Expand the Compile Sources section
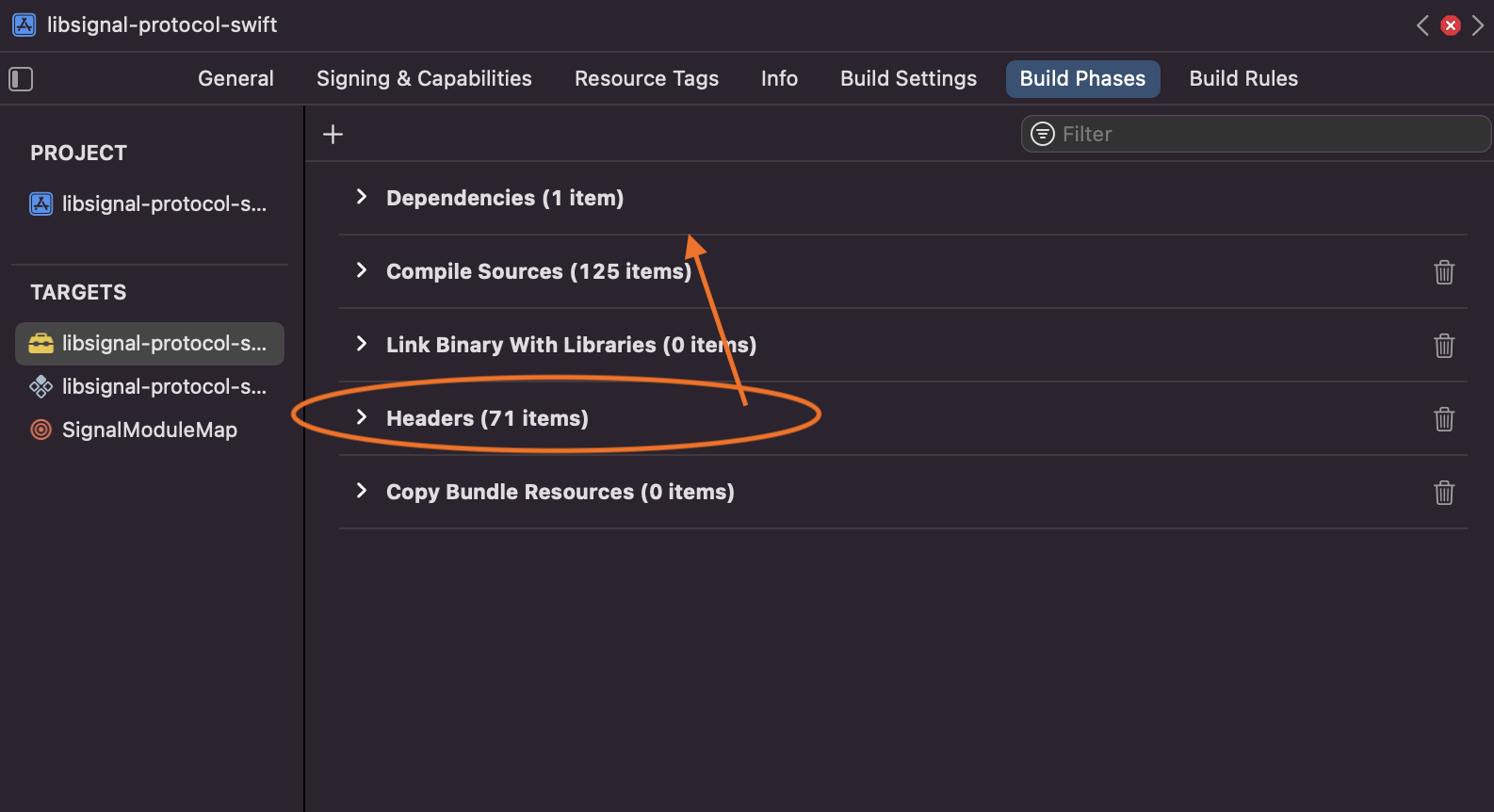The height and width of the screenshot is (812, 1494). click(x=362, y=270)
